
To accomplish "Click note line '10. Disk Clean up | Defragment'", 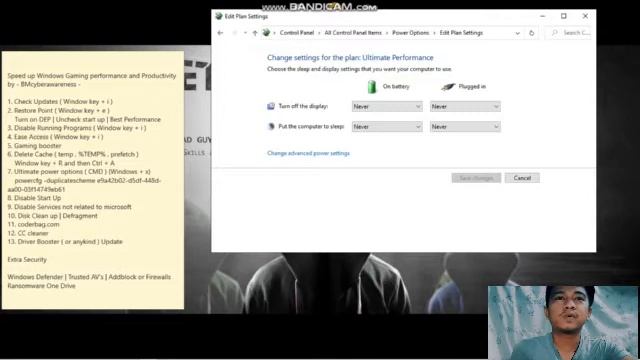I will (53, 216).
